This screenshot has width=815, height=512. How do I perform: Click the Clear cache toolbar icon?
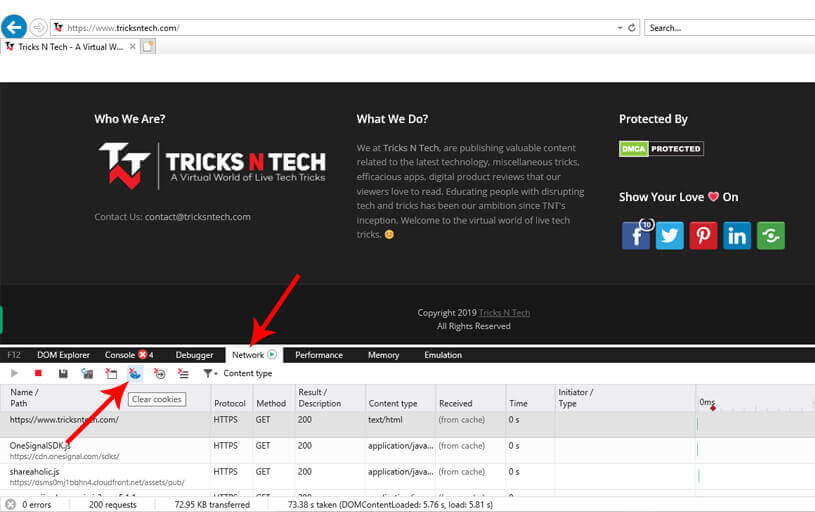click(x=111, y=373)
